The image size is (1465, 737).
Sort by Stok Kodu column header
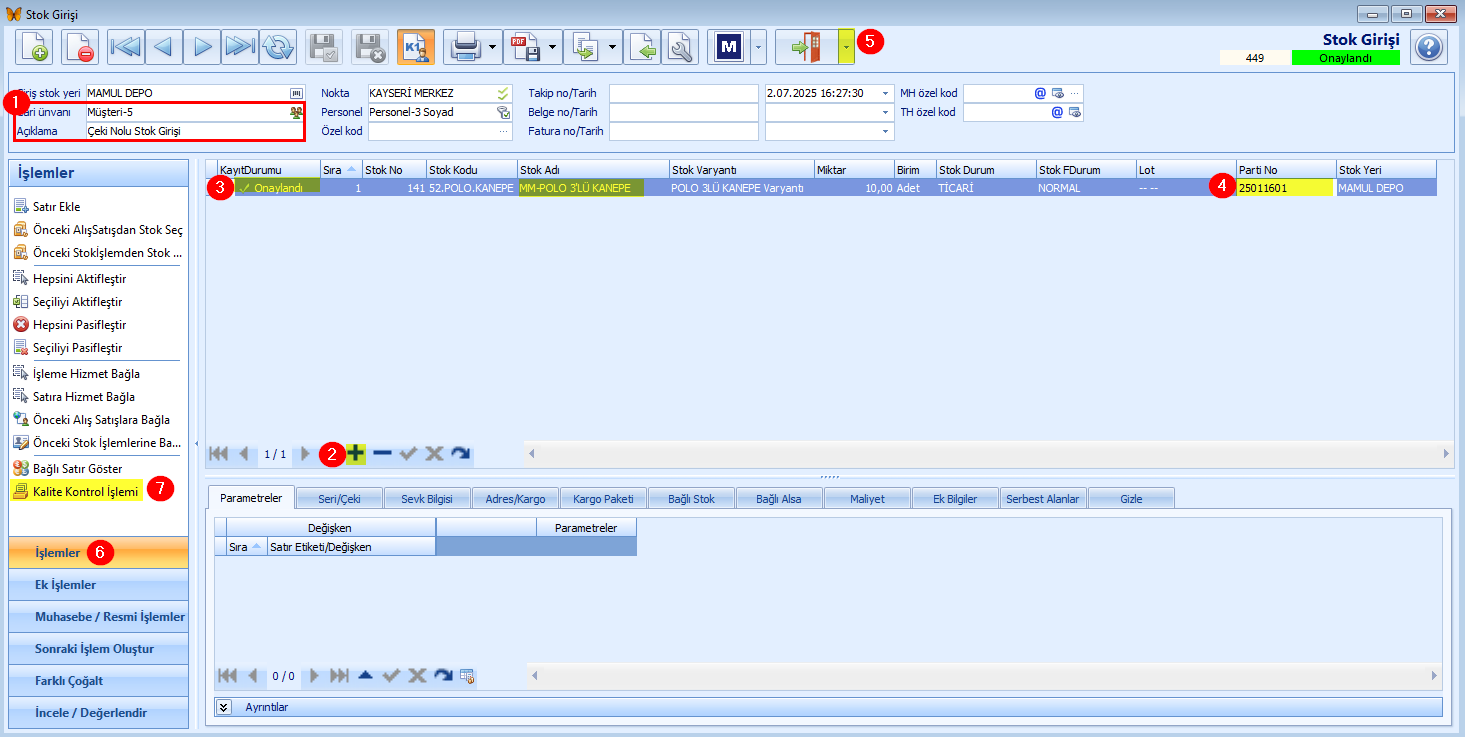click(472, 170)
